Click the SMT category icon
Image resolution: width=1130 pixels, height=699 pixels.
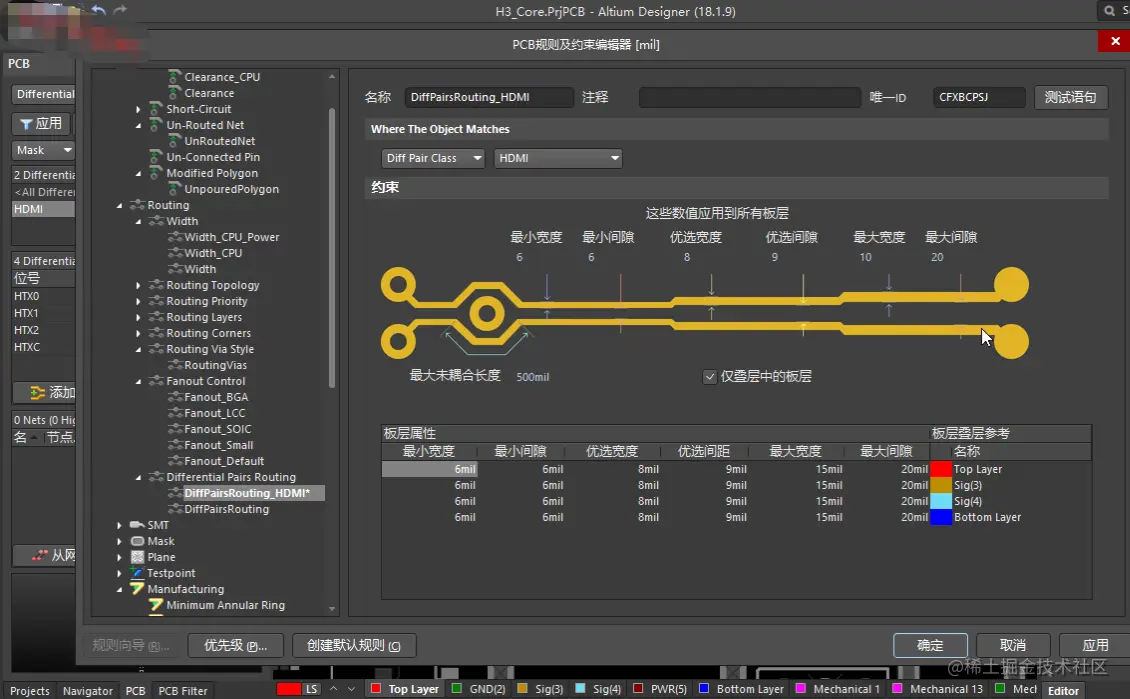137,525
